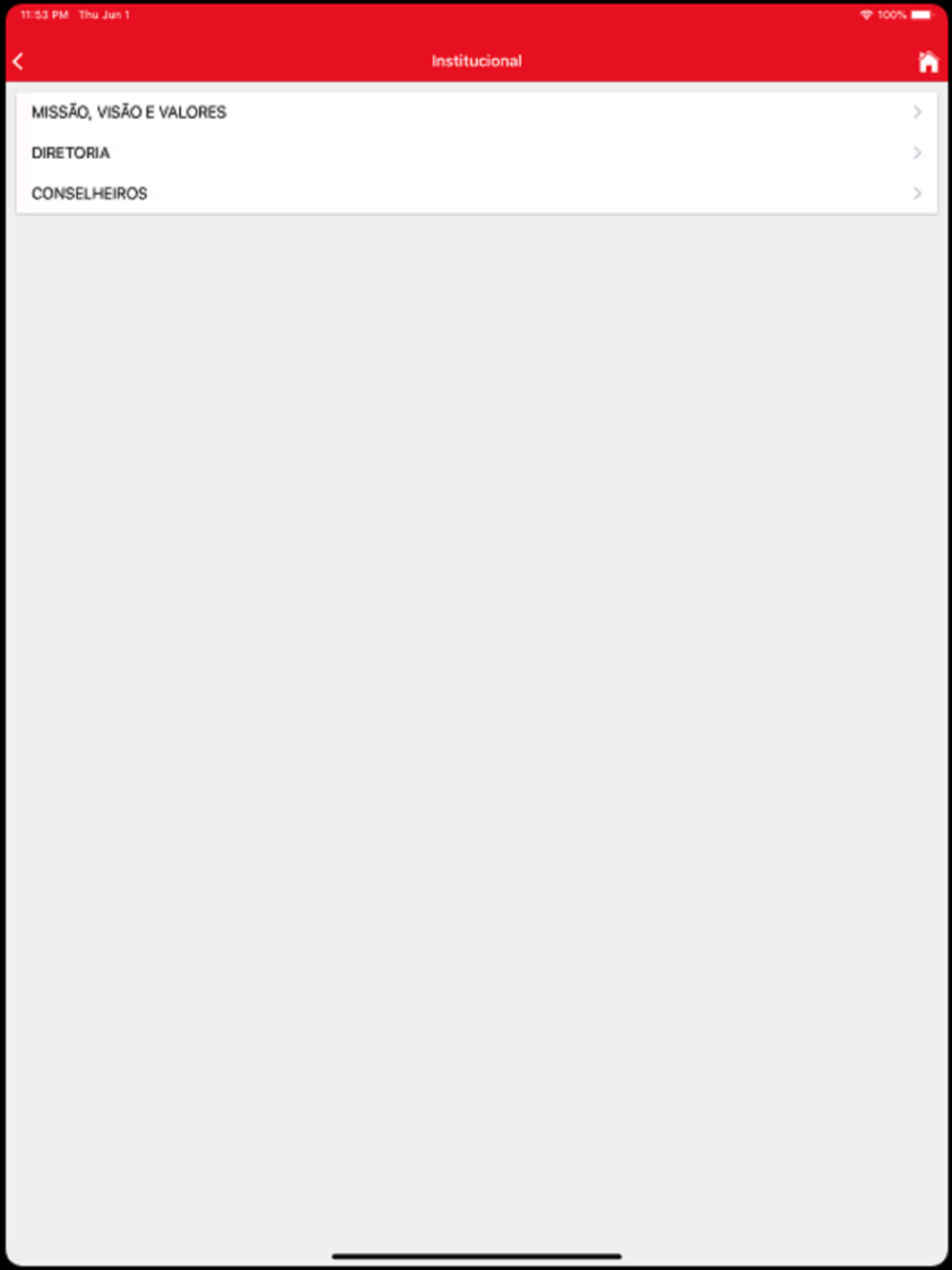952x1270 pixels.
Task: Tap the Institucional header title
Action: pyautogui.click(x=476, y=61)
